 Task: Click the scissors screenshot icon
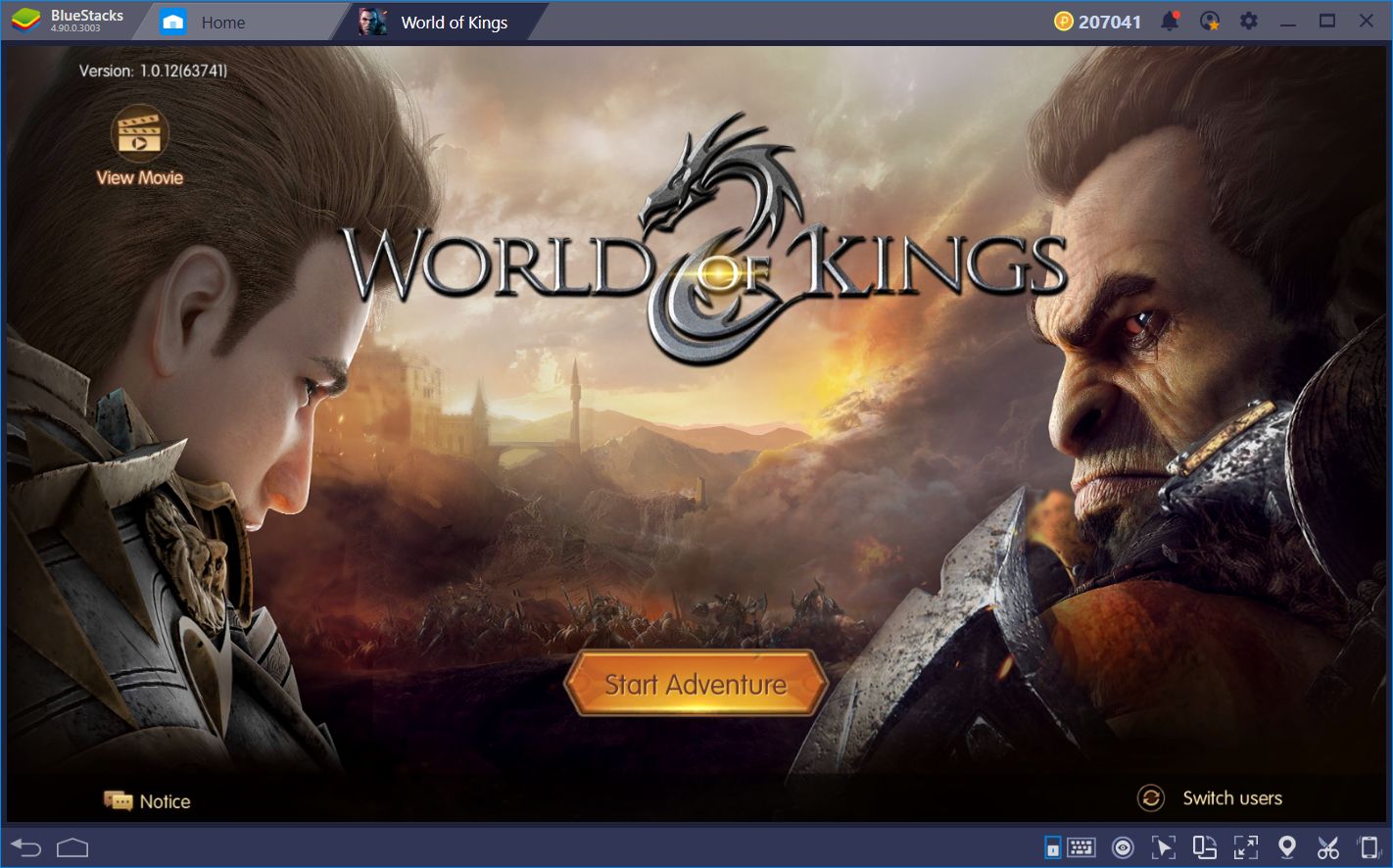pos(1328,847)
